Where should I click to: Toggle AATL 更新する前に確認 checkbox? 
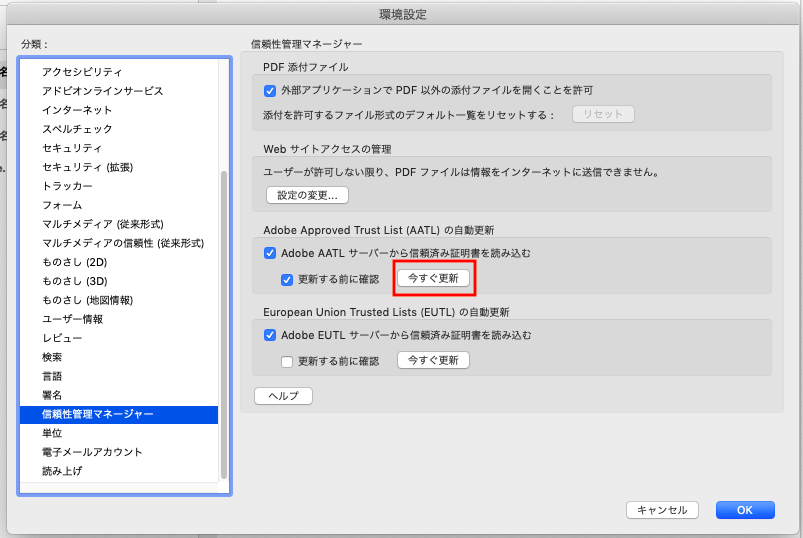288,279
